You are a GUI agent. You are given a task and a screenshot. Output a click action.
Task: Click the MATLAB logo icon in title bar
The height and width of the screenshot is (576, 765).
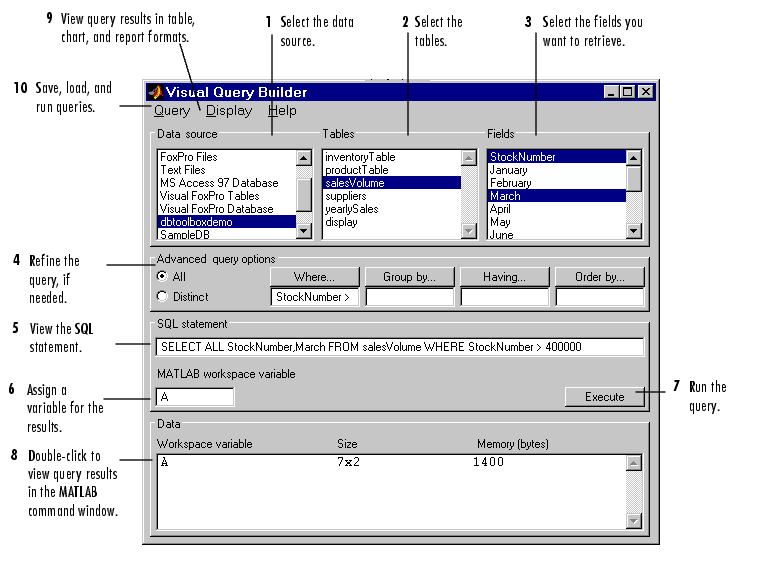(x=156, y=92)
